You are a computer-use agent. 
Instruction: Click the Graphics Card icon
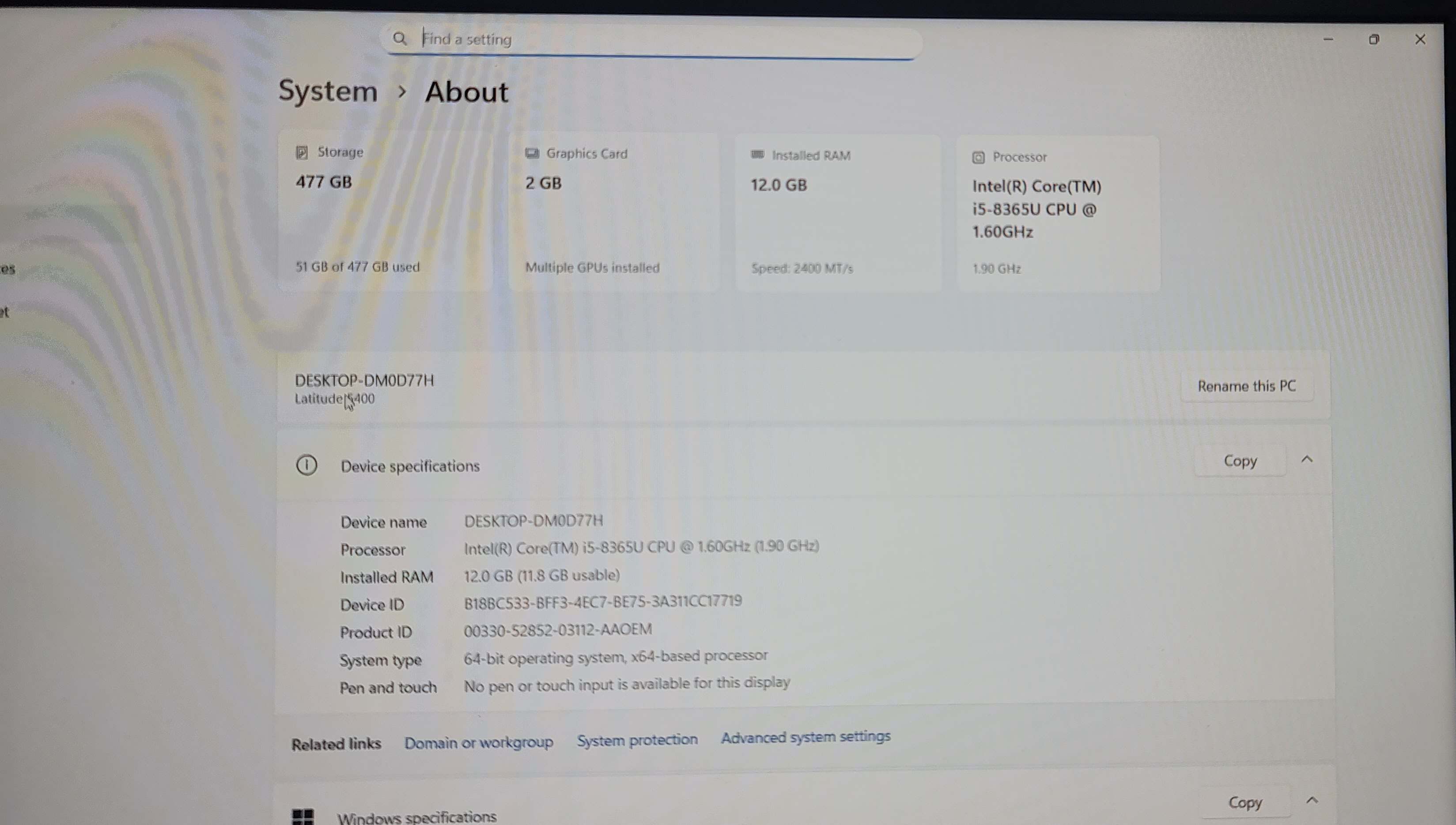(x=531, y=153)
